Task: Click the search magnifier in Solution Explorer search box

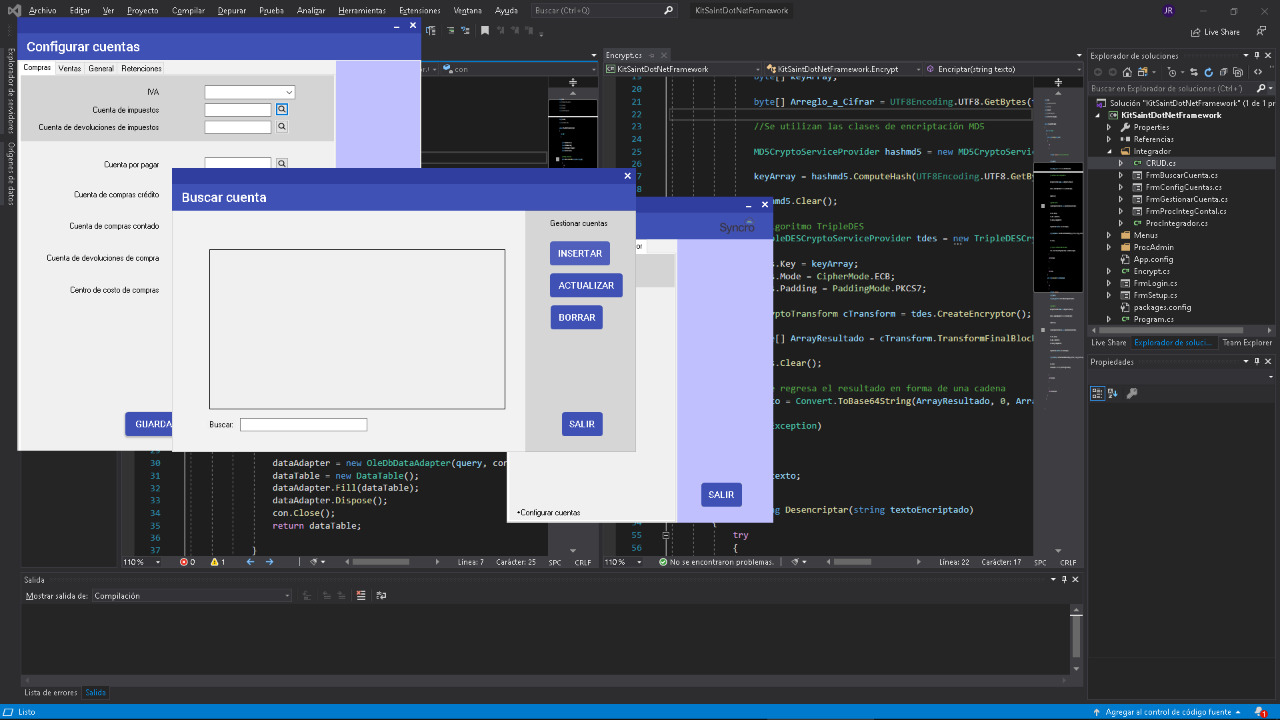Action: point(1262,88)
